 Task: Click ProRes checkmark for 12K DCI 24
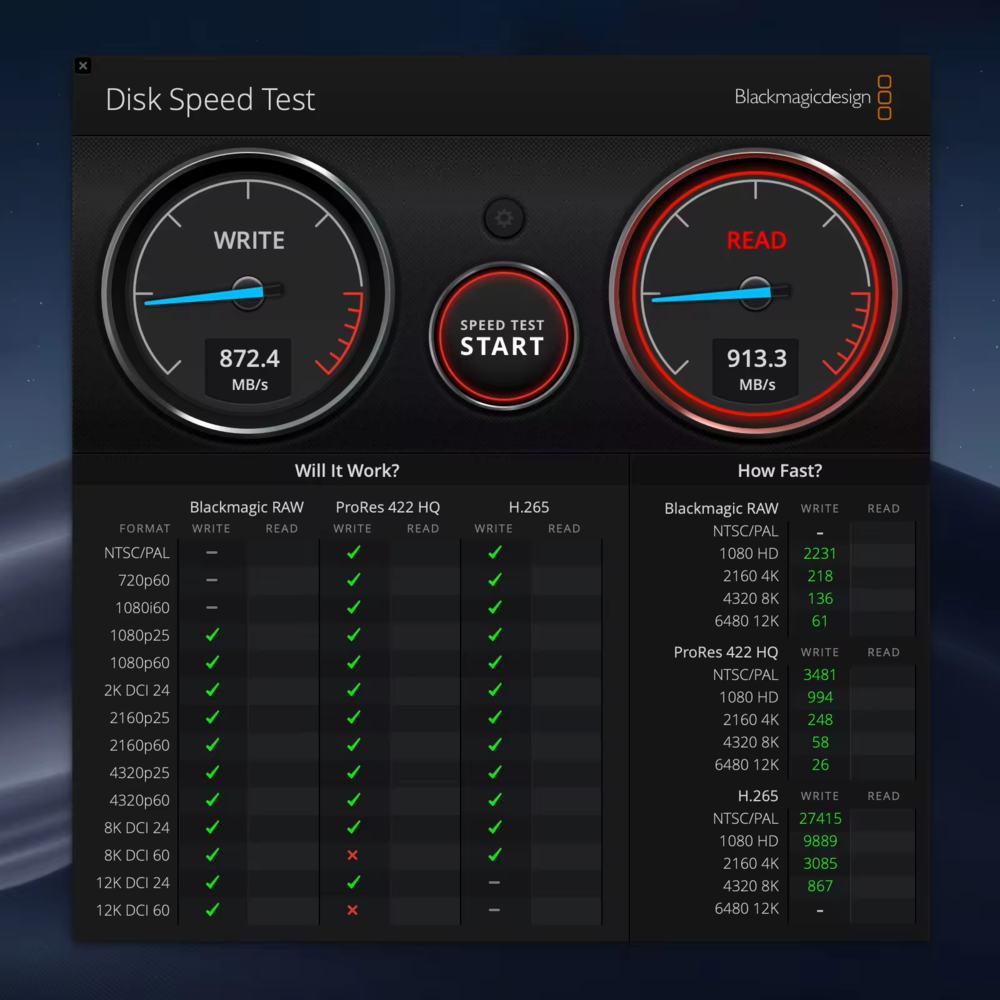click(353, 882)
